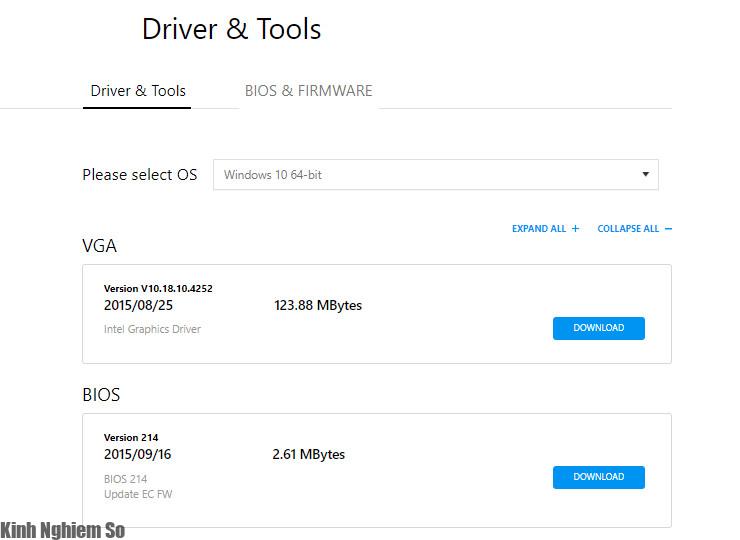Click the Intel Graphics Driver description
The width and height of the screenshot is (740, 540).
pos(152,329)
